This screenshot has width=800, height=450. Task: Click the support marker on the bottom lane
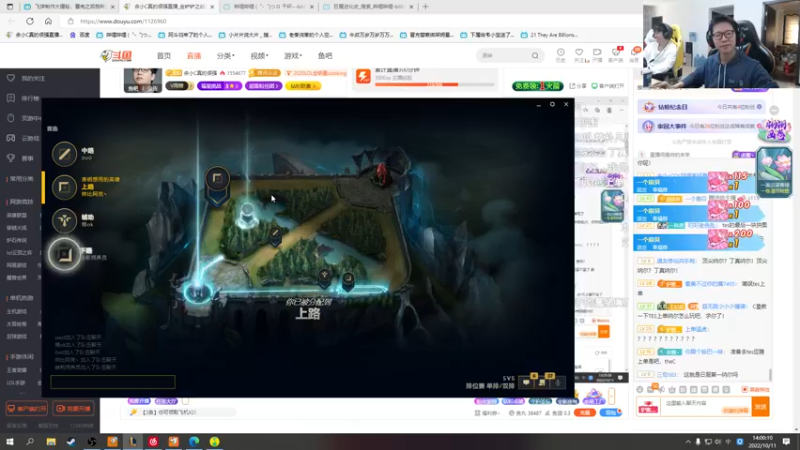(324, 276)
